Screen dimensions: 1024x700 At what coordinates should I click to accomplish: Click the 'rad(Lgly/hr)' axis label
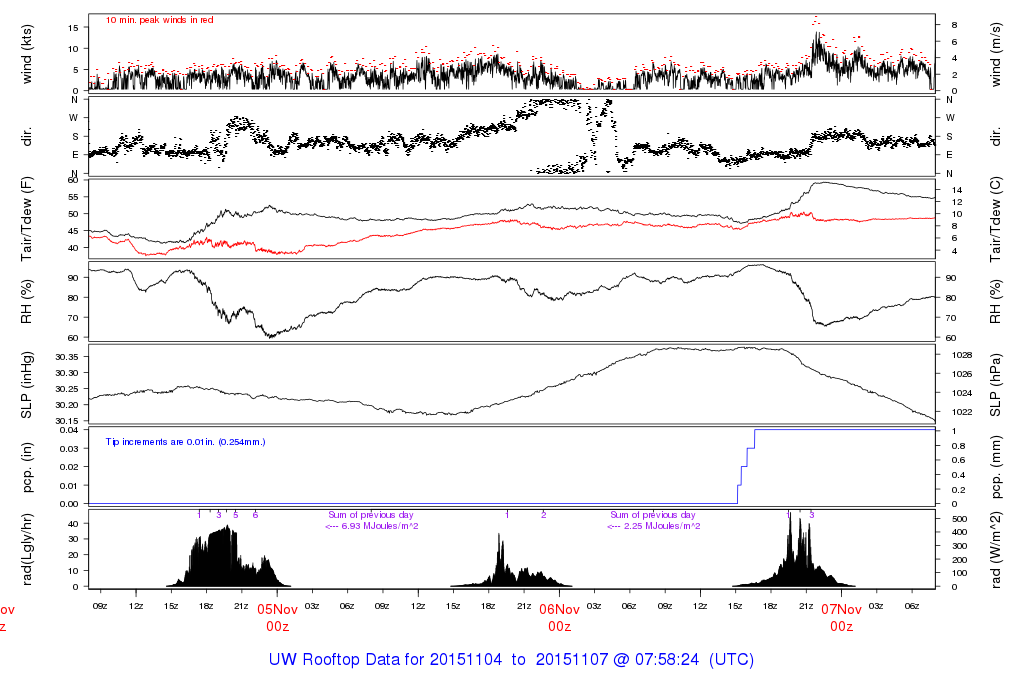coord(27,549)
